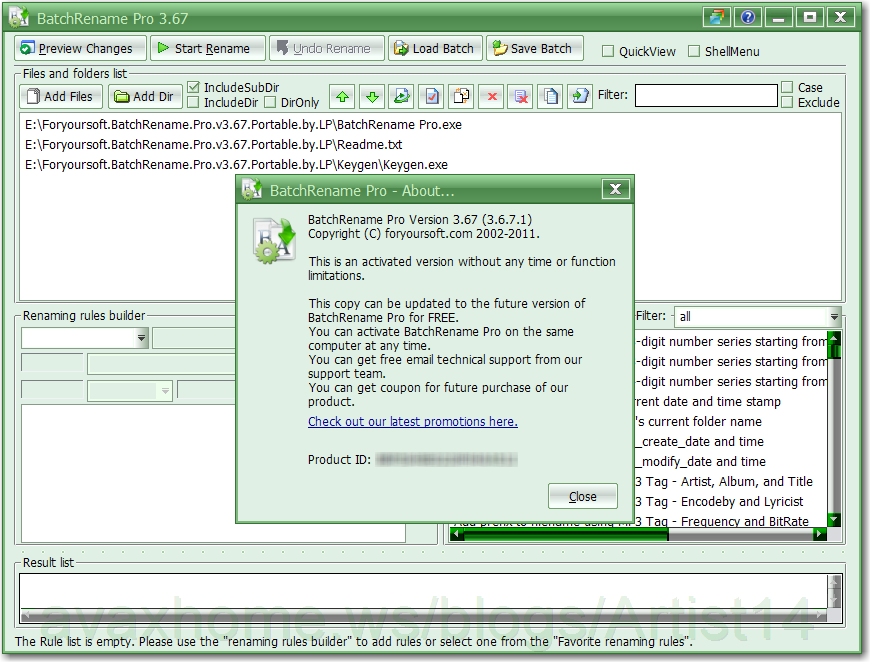Click the BatchRename Pro logo in About dialog
The image size is (870, 662).
click(x=275, y=241)
